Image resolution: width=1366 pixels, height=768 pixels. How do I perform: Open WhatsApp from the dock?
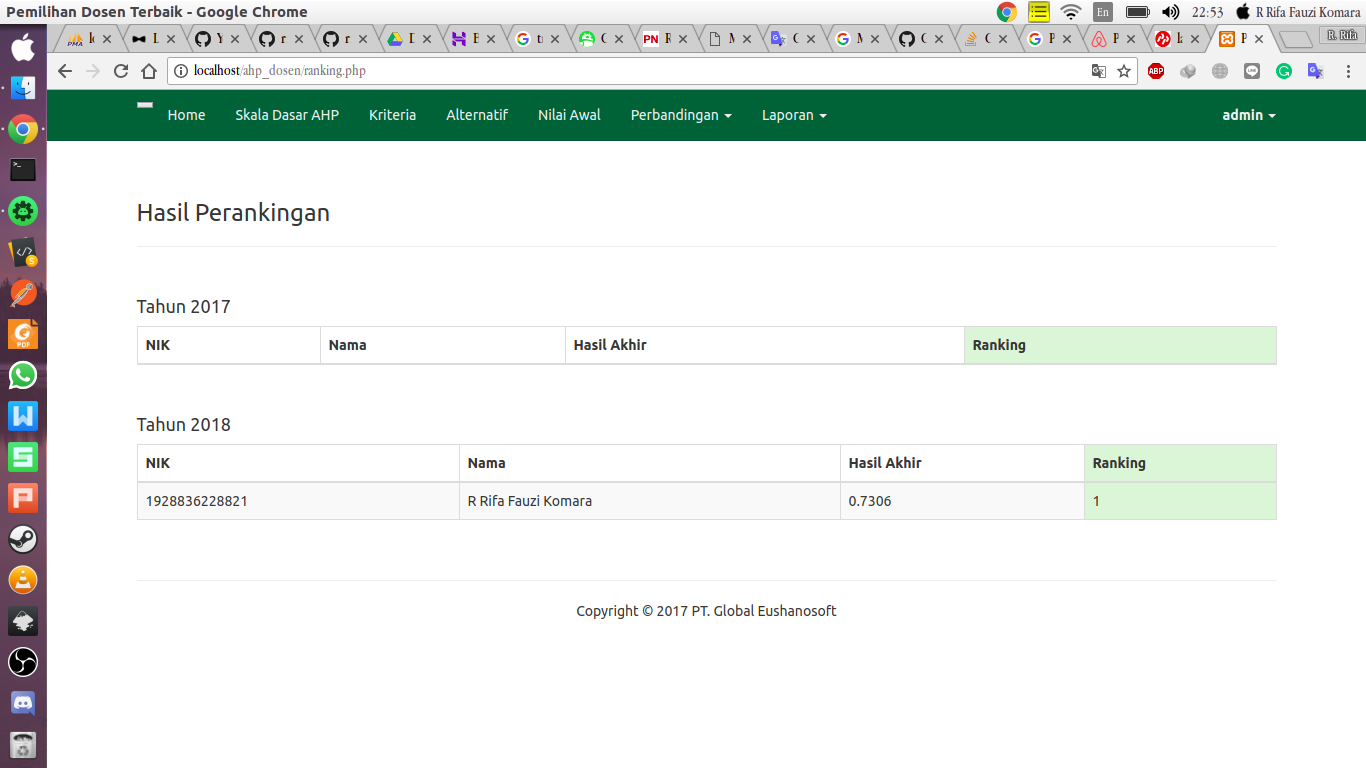point(23,375)
